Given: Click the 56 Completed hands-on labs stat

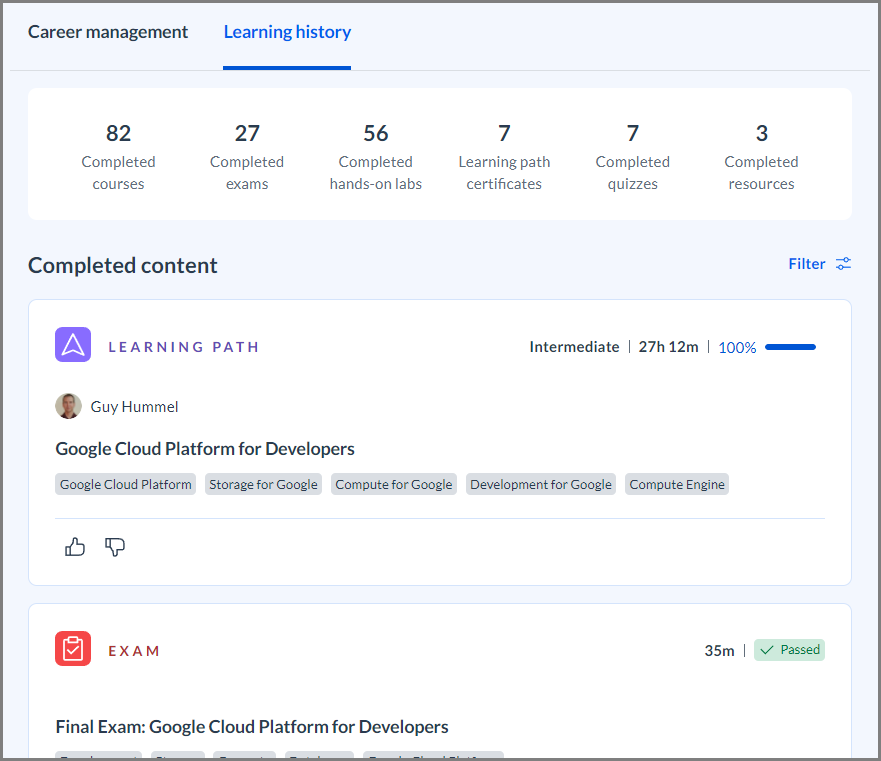Looking at the screenshot, I should pos(376,157).
